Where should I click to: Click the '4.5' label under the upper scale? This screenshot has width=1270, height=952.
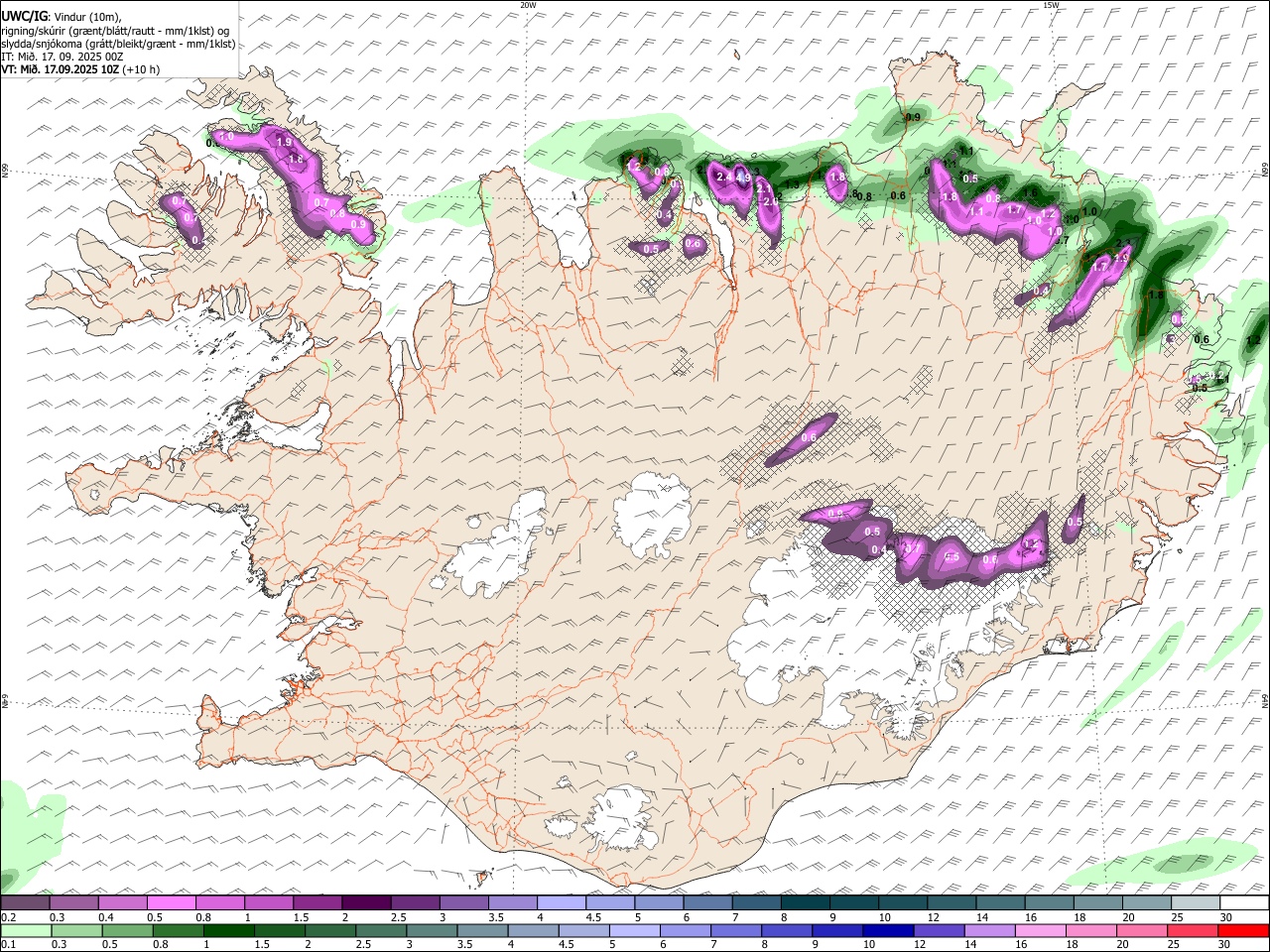tap(593, 917)
